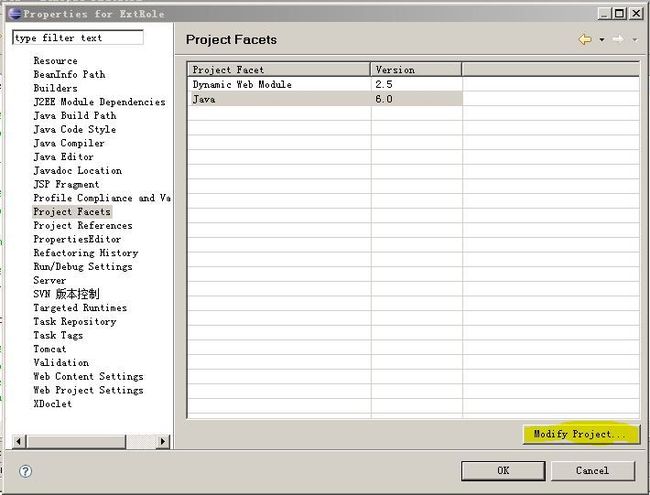Open the Forward history dropdown arrow
This screenshot has height=495, width=650.
(x=635, y=40)
